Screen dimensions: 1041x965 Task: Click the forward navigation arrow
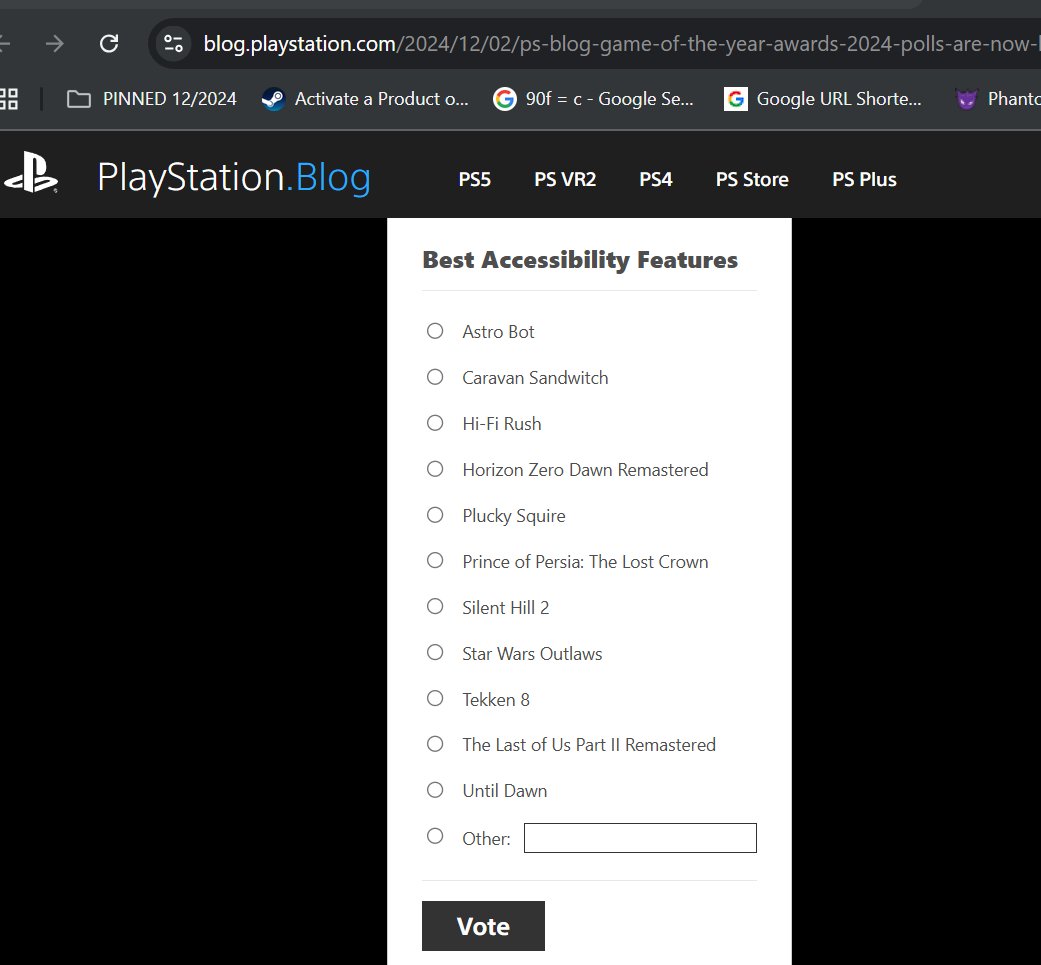[x=54, y=43]
